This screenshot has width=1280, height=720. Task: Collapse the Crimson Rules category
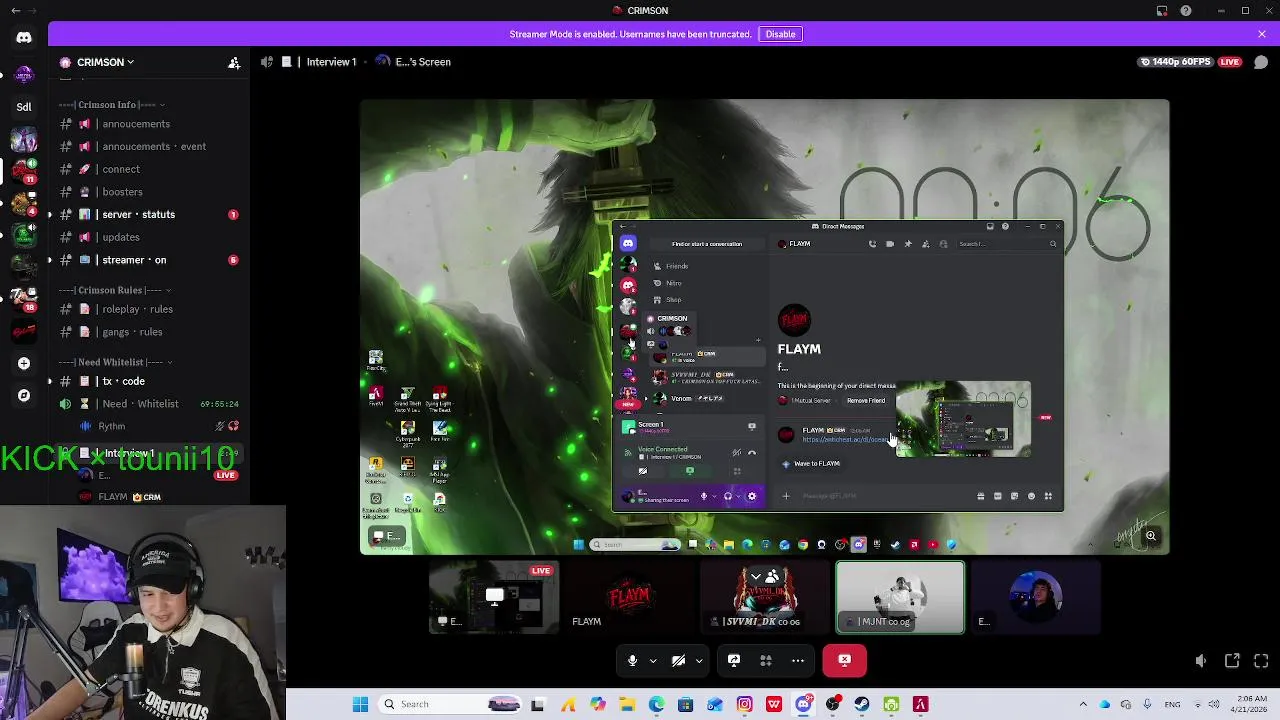coord(115,291)
